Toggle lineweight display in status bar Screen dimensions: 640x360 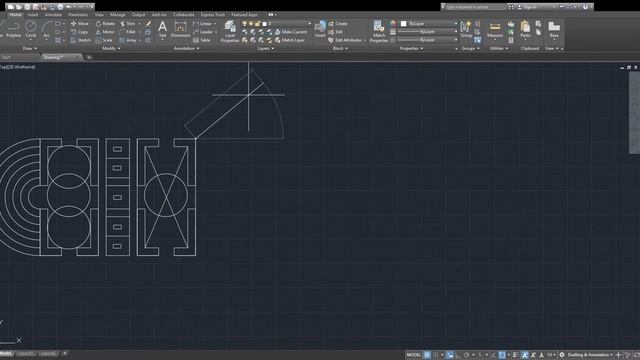(x=516, y=355)
